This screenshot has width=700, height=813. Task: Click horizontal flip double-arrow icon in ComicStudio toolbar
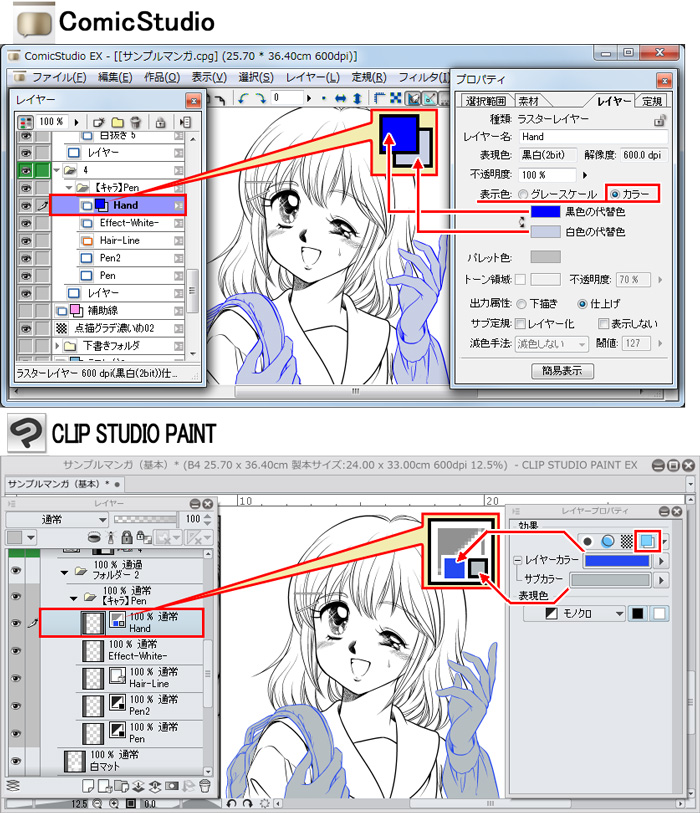[341, 98]
